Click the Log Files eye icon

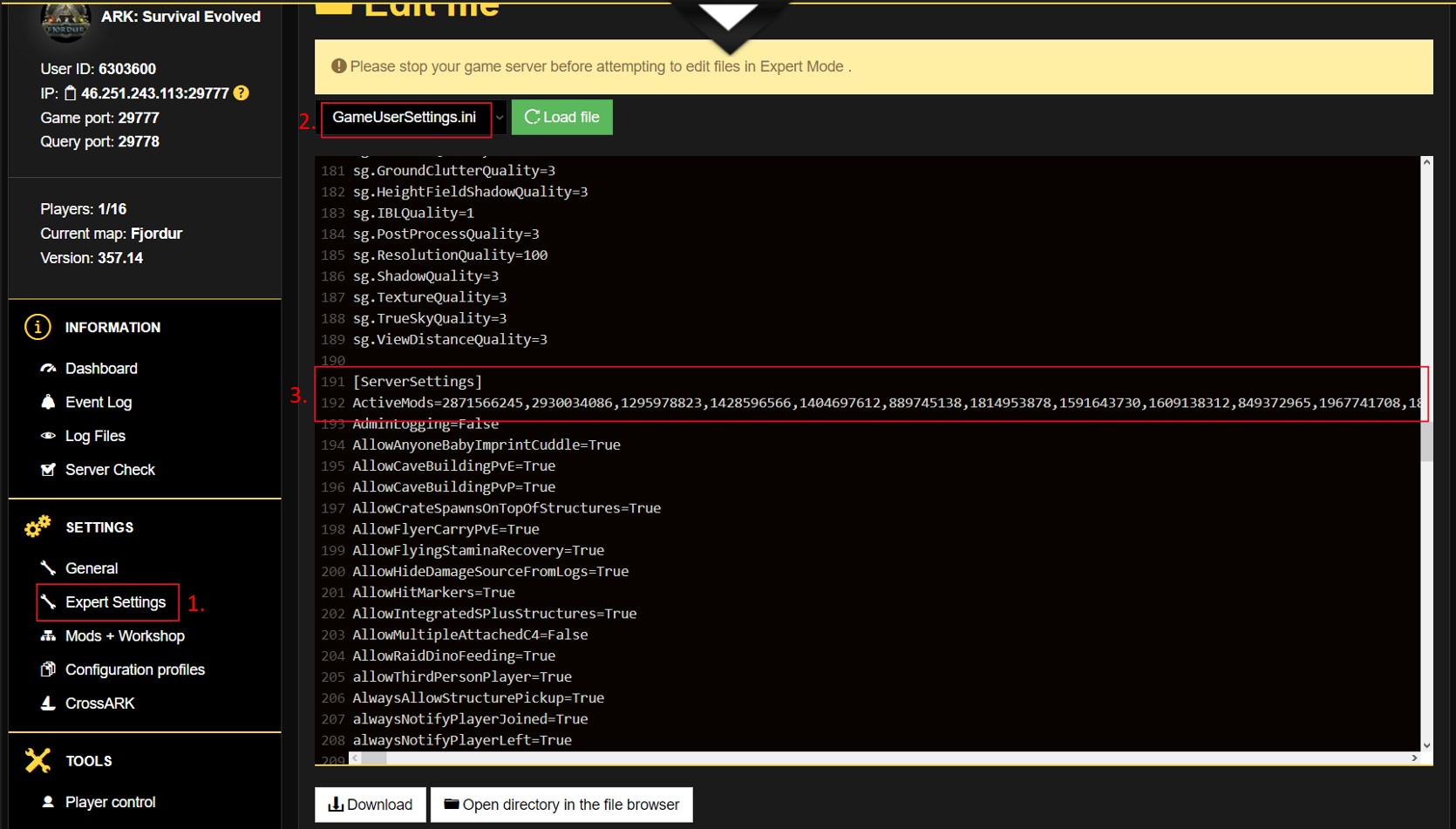click(x=48, y=436)
